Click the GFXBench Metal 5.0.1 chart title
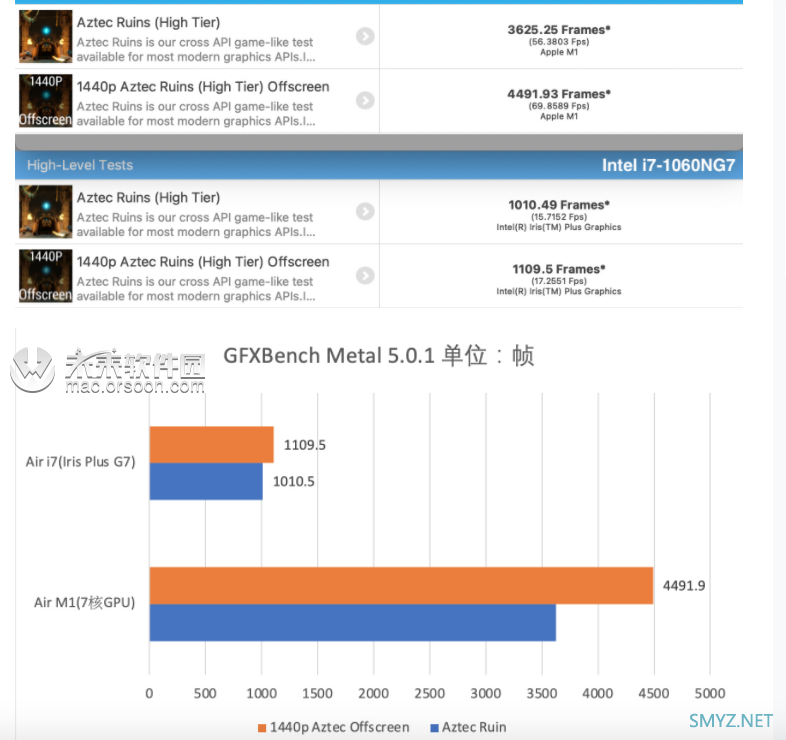786x740 pixels. pos(378,356)
